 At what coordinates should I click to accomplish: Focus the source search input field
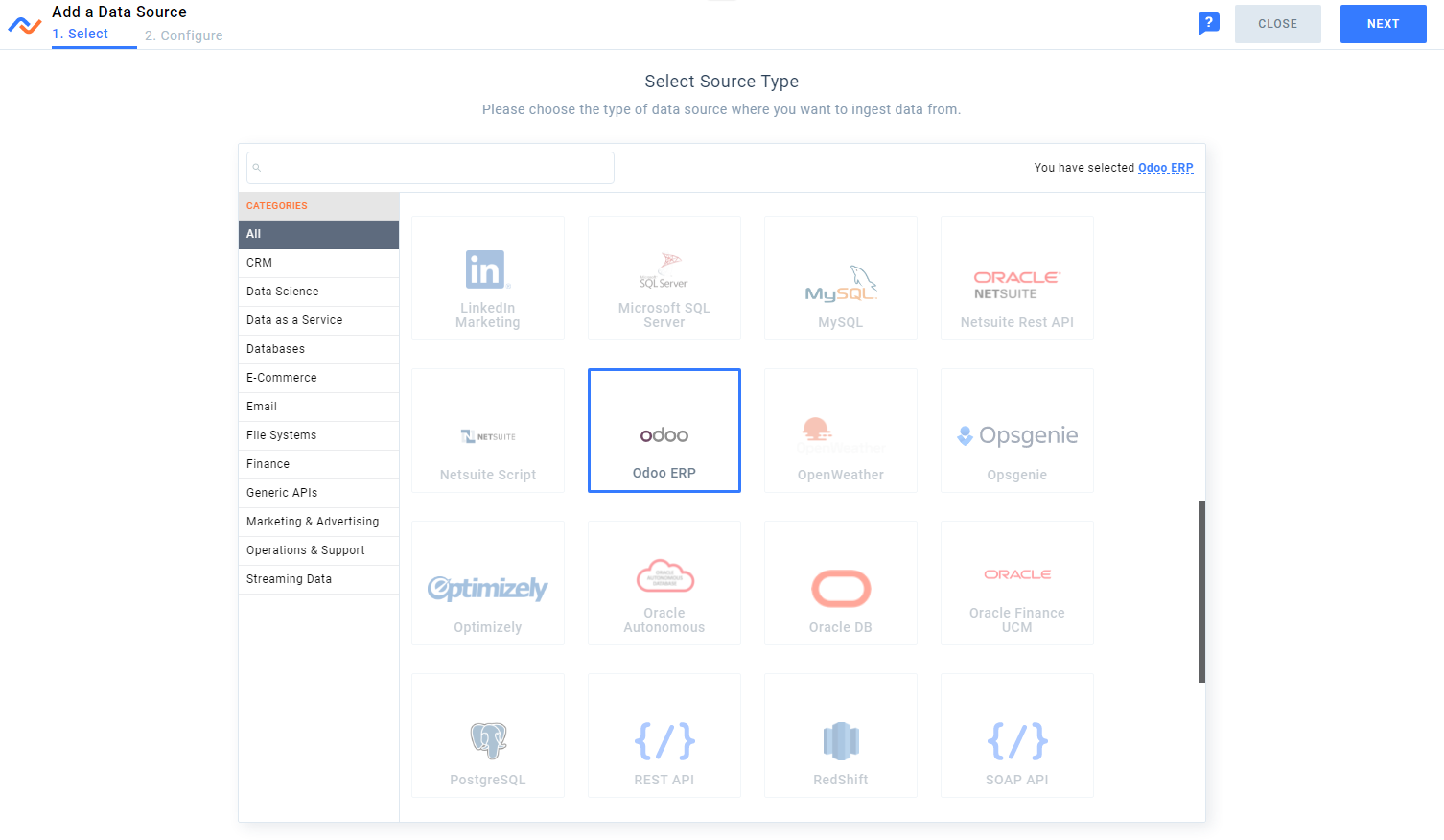(x=431, y=168)
